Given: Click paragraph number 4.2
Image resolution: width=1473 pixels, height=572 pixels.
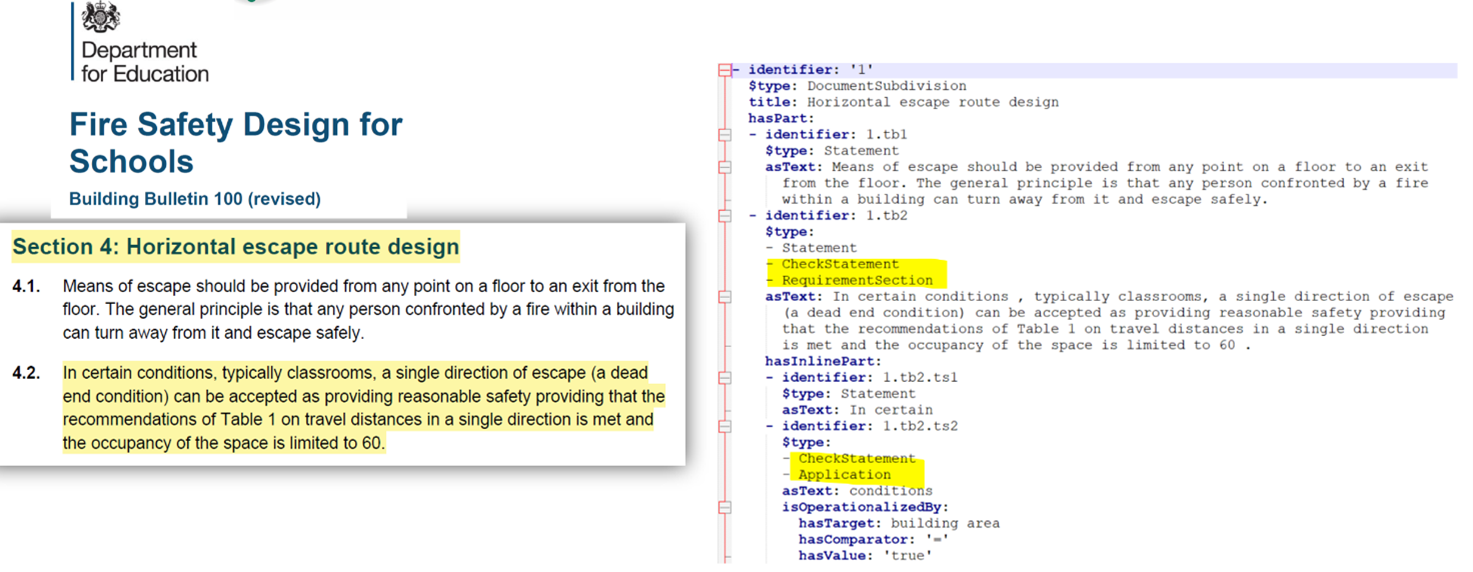Looking at the screenshot, I should coord(27,374).
